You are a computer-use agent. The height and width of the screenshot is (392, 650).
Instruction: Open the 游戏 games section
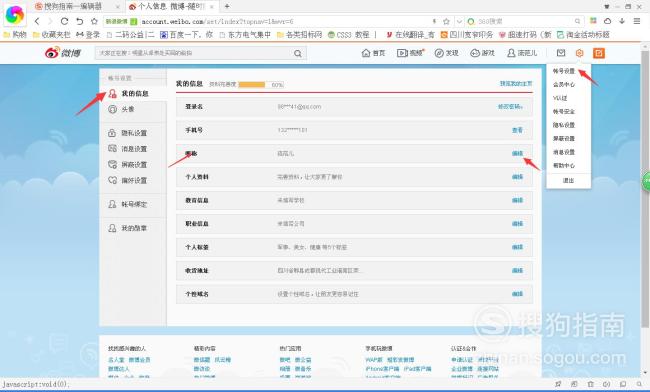point(483,53)
